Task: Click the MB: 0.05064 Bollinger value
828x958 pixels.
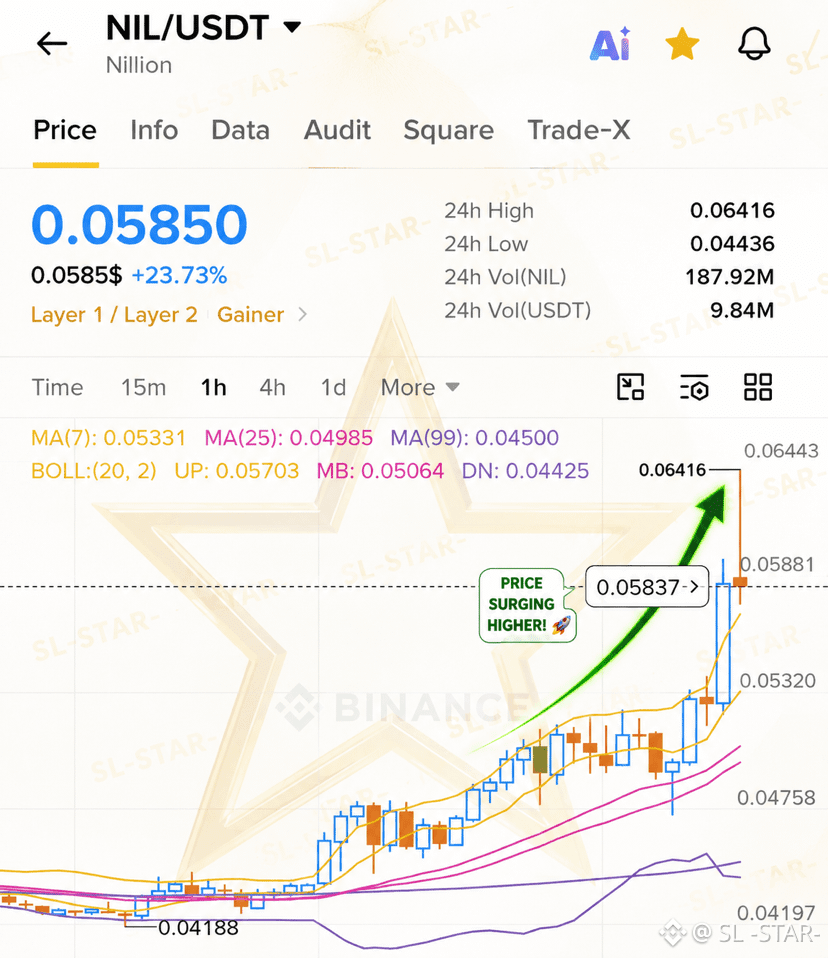Action: tap(380, 471)
